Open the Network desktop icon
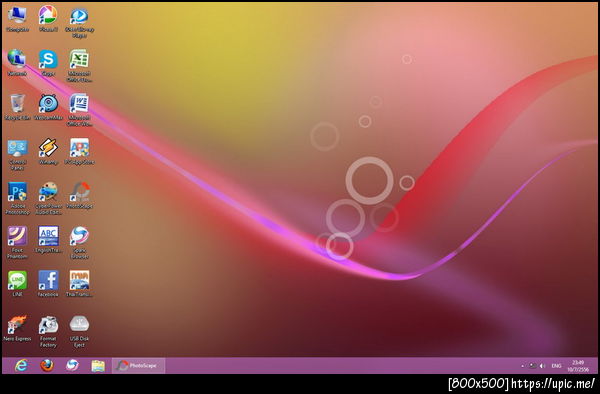This screenshot has height=394, width=600. click(x=17, y=62)
